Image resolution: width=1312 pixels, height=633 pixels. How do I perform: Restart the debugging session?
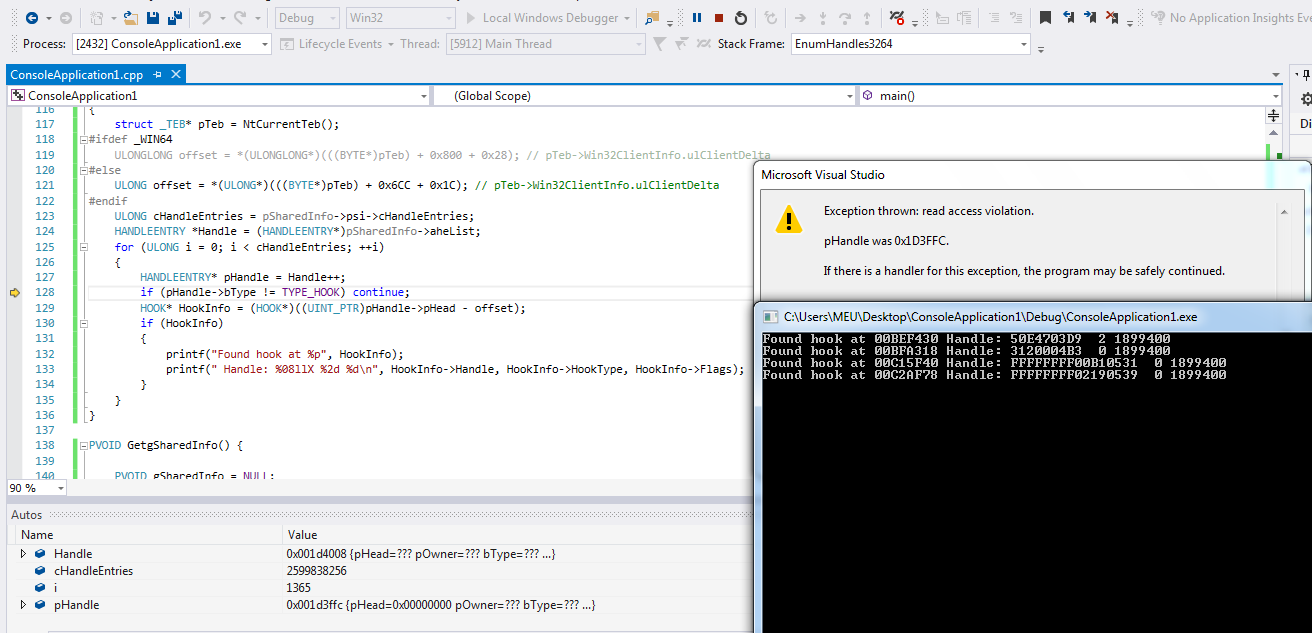tap(740, 18)
